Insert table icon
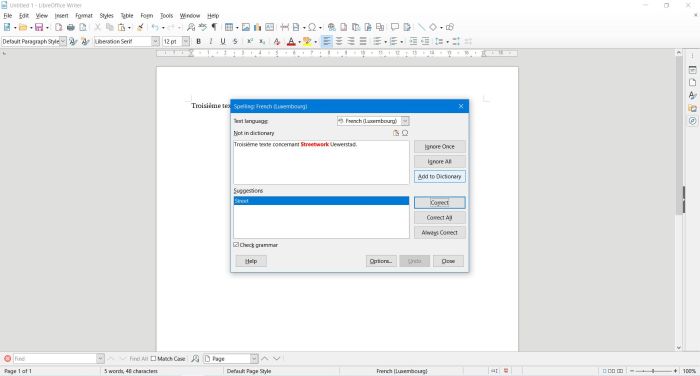 coord(229,27)
